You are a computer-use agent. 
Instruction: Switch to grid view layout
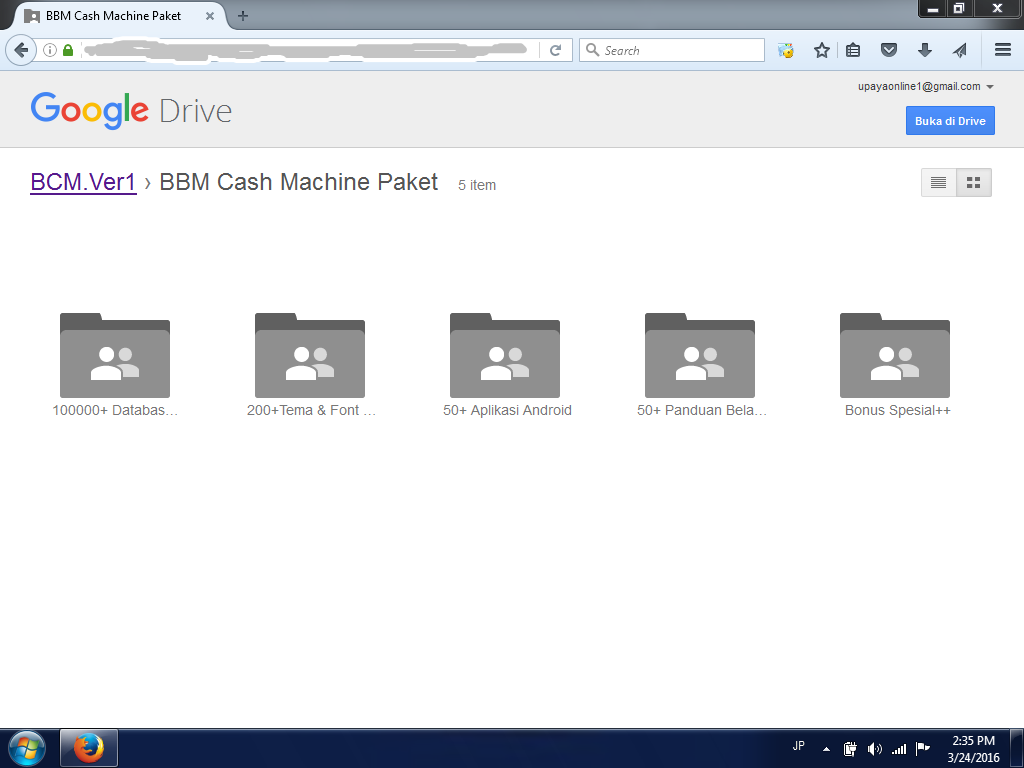click(x=974, y=182)
